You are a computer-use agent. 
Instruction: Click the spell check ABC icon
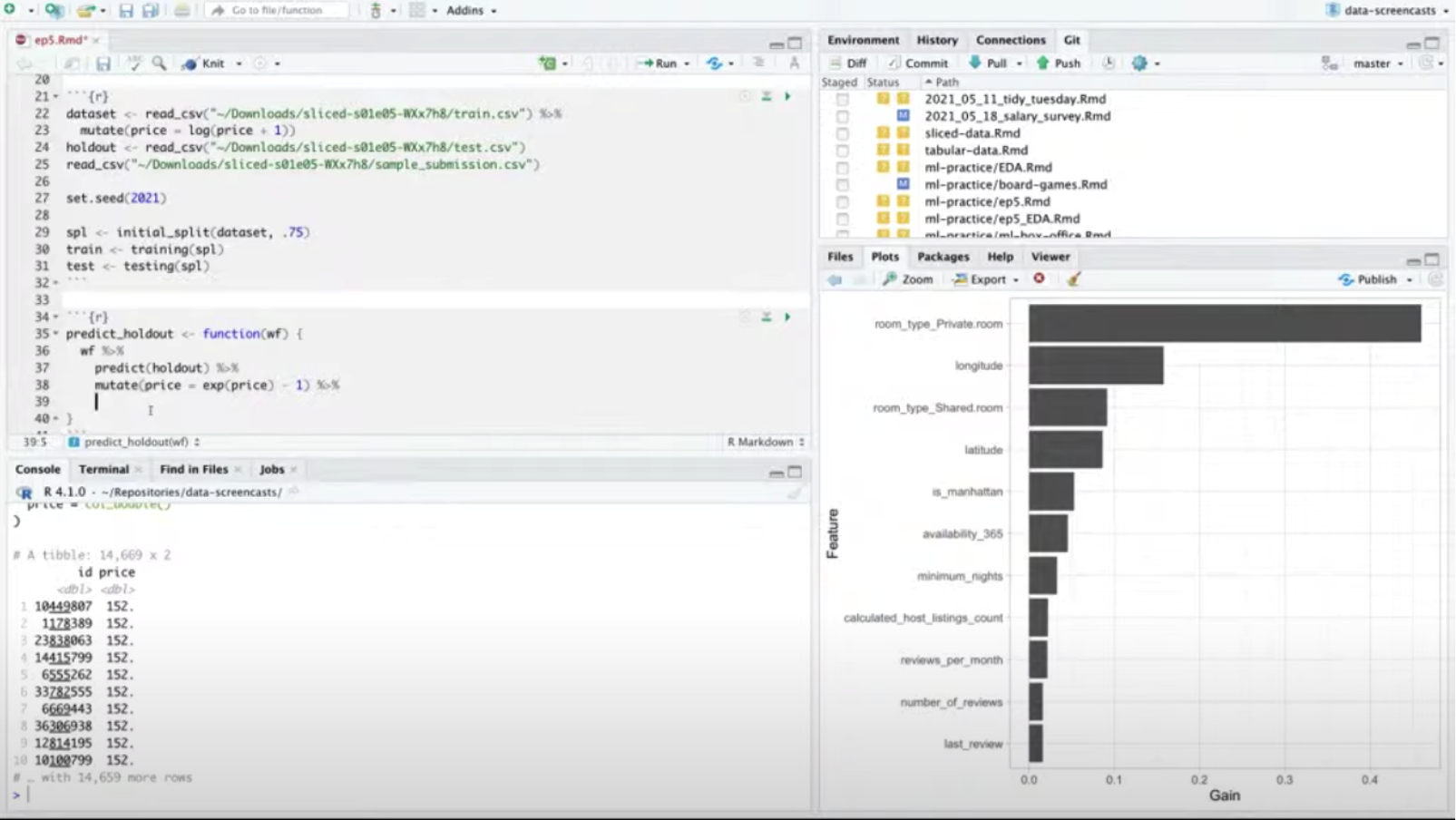tap(134, 63)
